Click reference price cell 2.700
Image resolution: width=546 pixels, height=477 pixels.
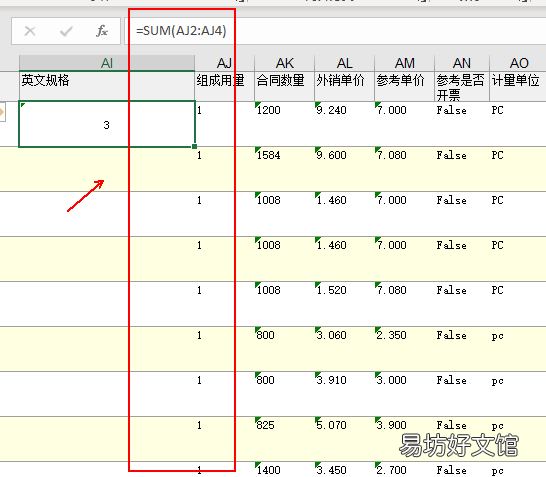404,470
